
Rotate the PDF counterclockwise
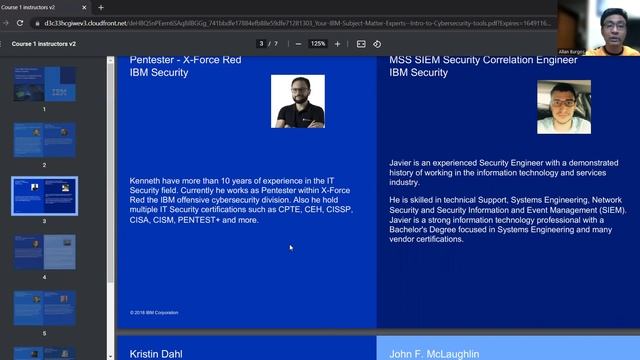coord(377,44)
